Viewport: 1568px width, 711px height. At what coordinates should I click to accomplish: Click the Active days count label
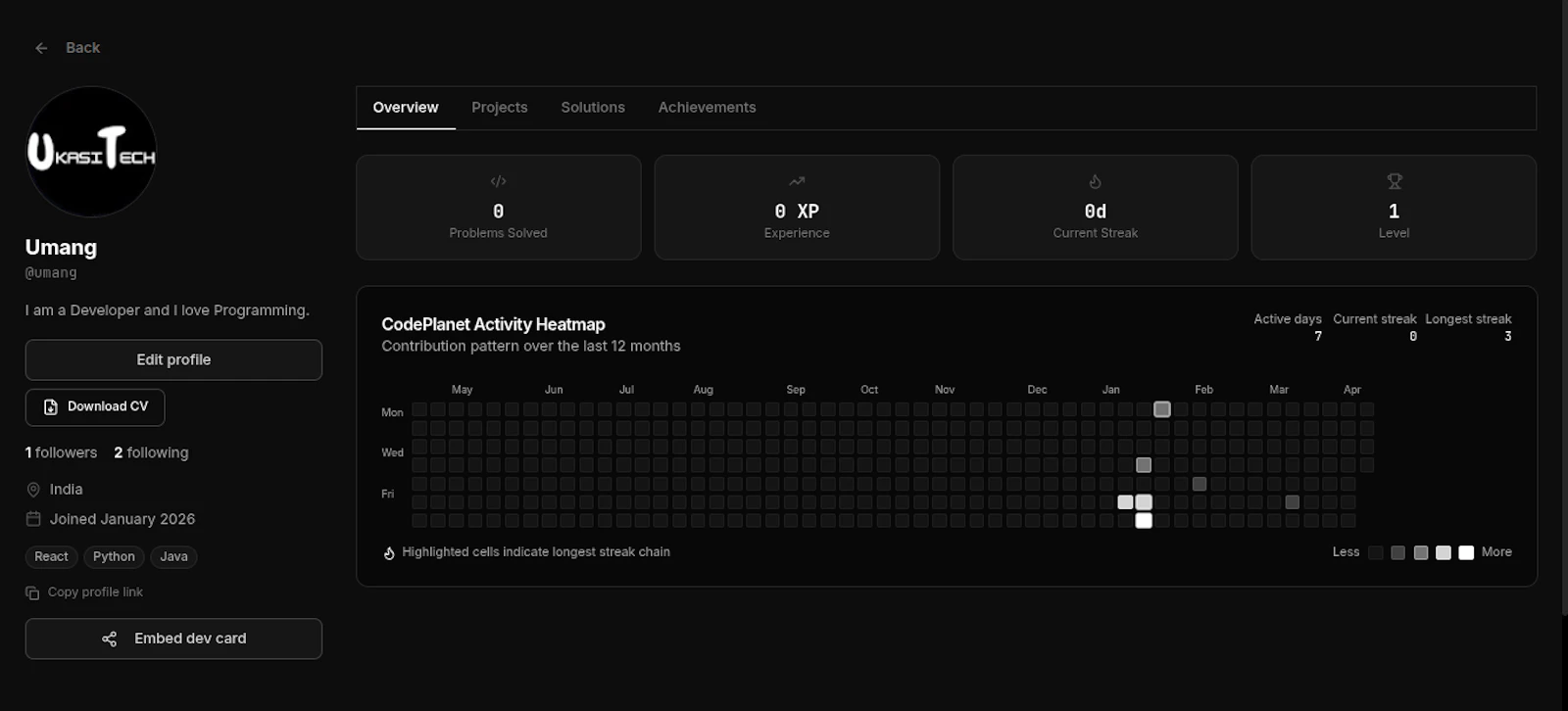coord(1288,319)
